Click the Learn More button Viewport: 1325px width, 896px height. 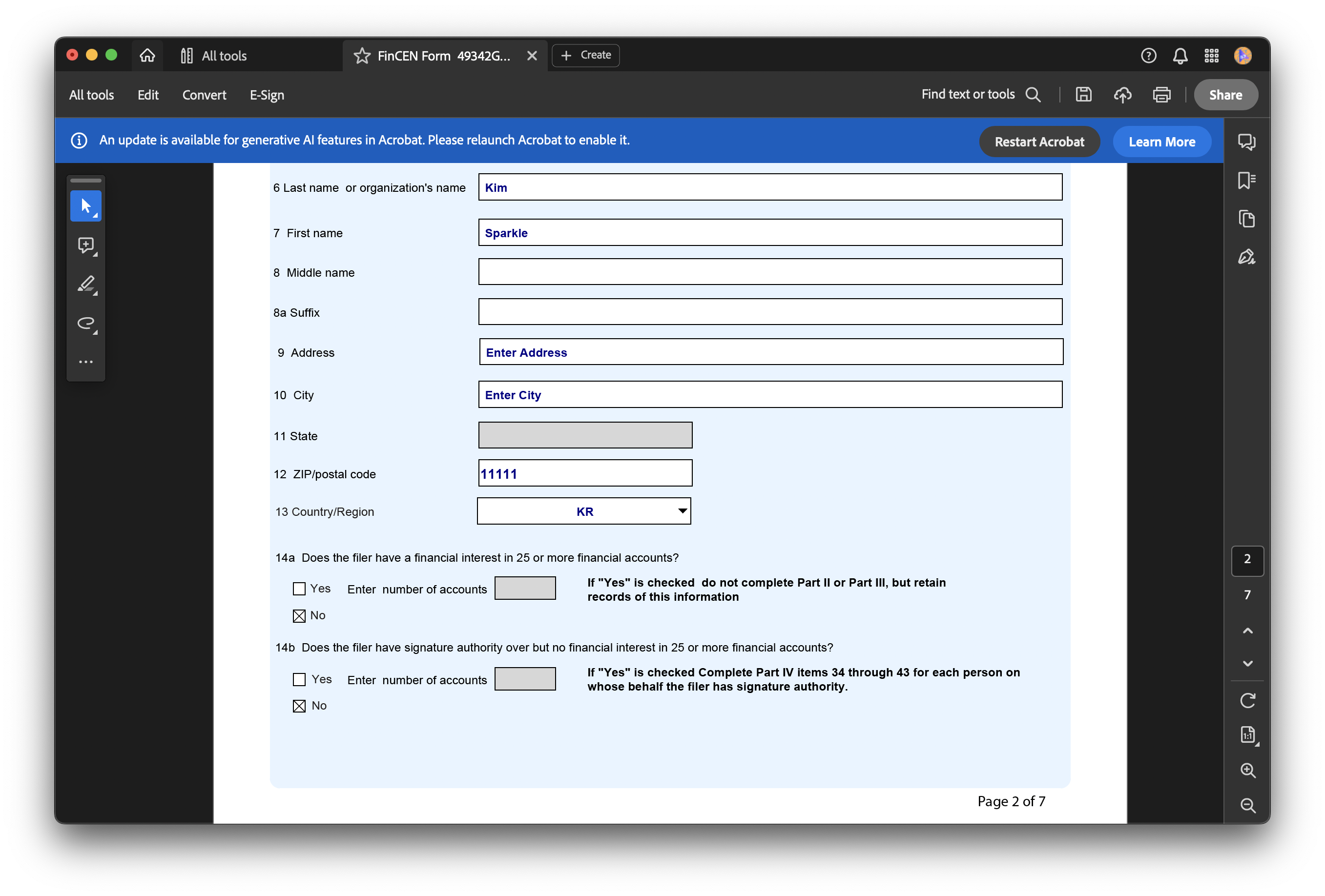pos(1161,142)
